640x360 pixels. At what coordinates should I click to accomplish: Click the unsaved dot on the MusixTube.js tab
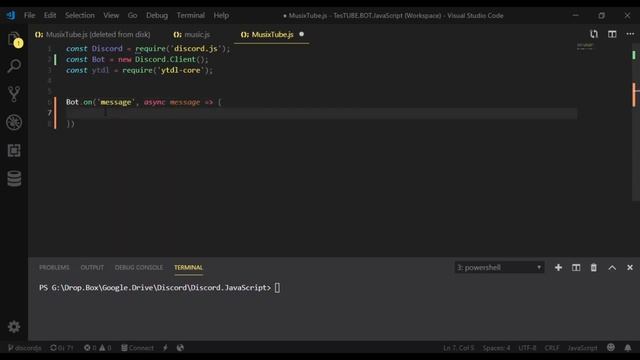tap(302, 34)
